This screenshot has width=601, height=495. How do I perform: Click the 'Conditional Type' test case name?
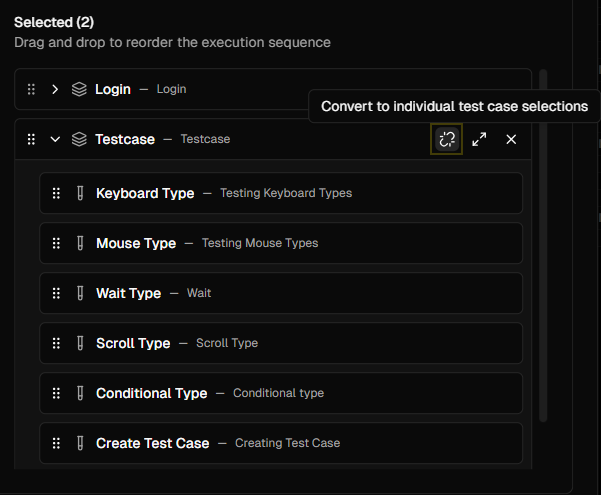point(152,393)
